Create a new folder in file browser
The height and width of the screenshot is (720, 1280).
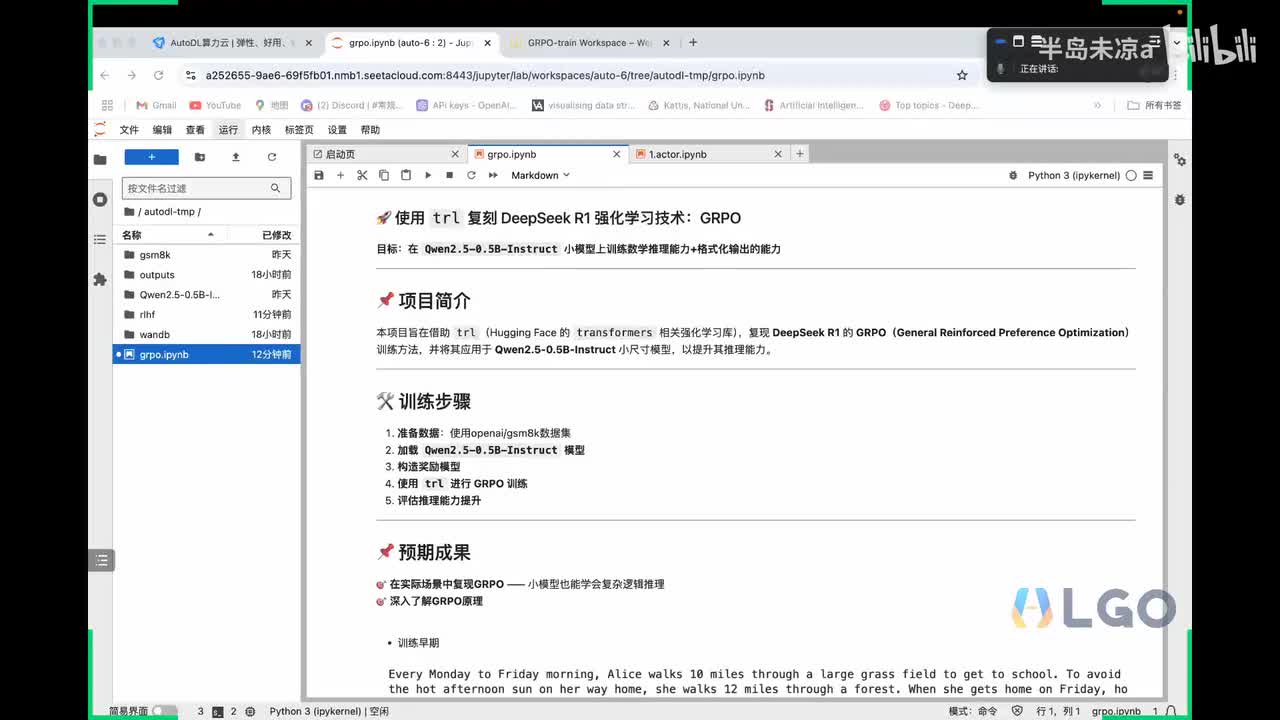pos(200,157)
